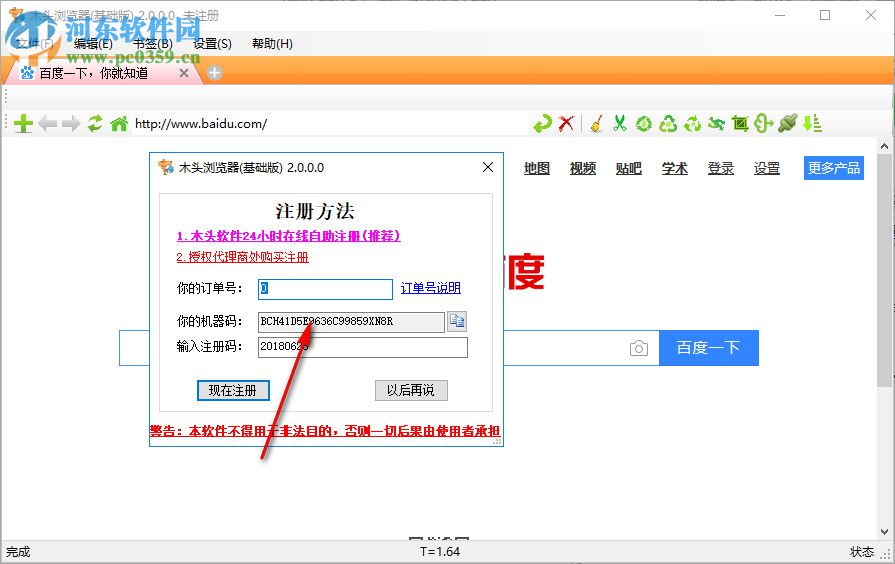Open the 授权代理商处购买注册 link
The width and height of the screenshot is (895, 564).
point(243,257)
